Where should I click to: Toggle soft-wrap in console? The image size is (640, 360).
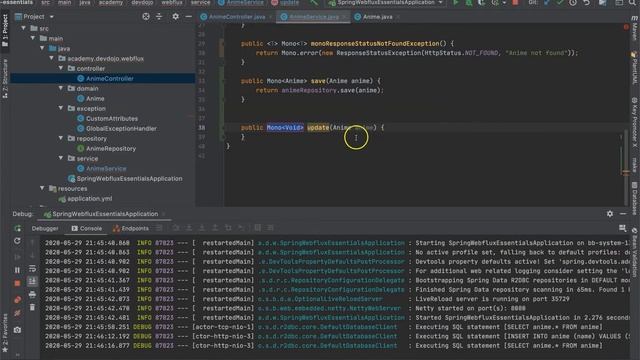click(x=32, y=269)
